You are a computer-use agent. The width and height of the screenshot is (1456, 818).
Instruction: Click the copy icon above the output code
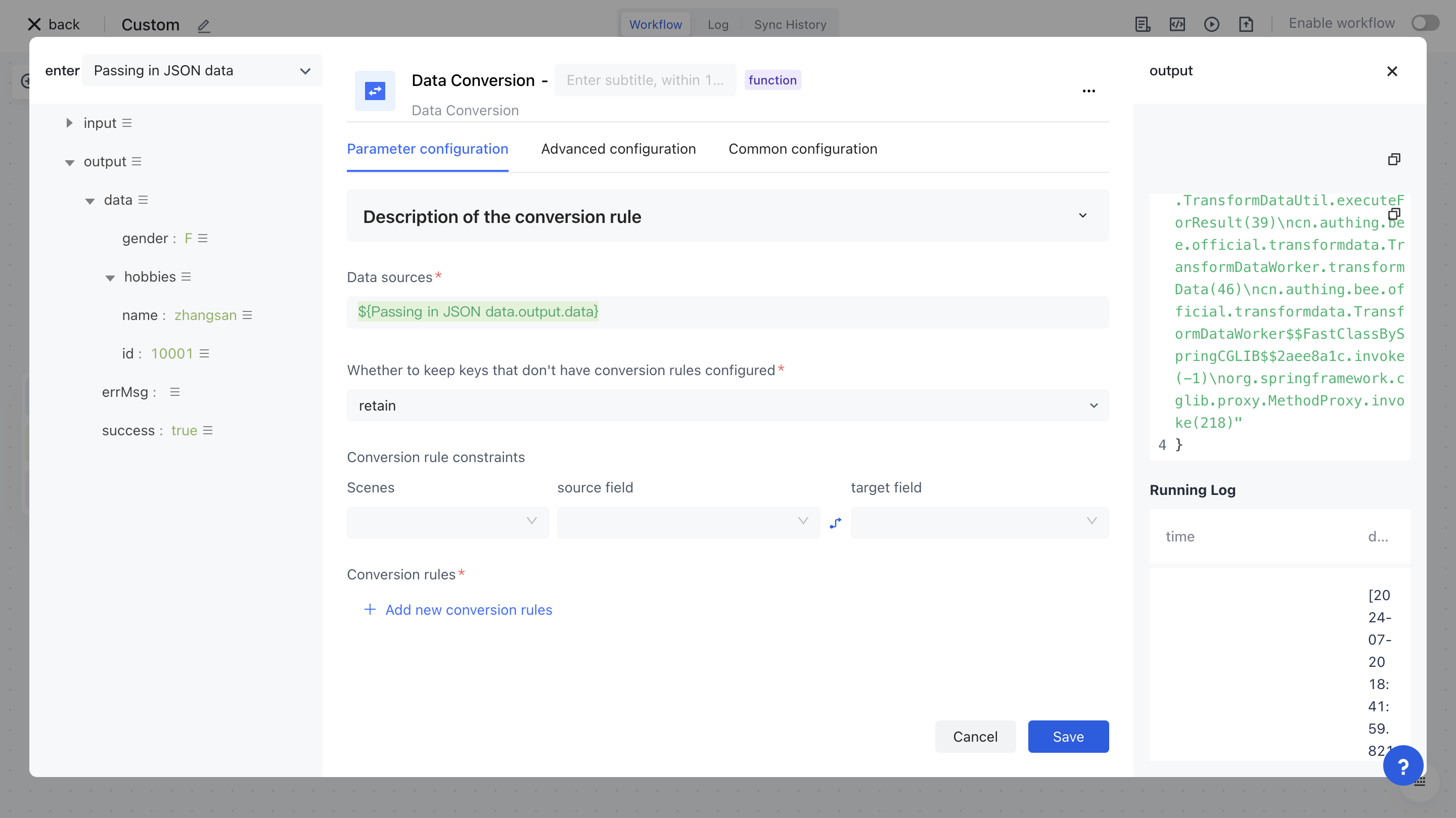tap(1394, 159)
